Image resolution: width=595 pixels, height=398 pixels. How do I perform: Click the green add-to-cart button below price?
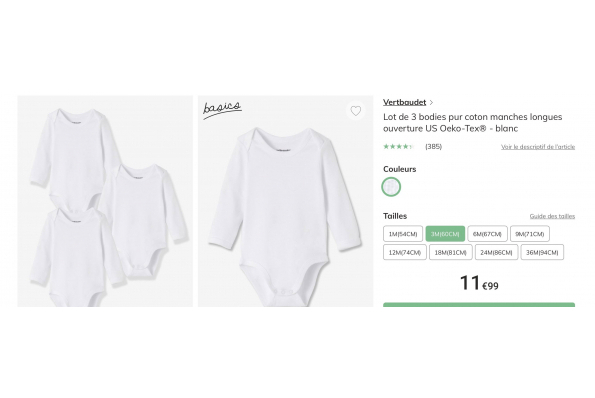[479, 305]
